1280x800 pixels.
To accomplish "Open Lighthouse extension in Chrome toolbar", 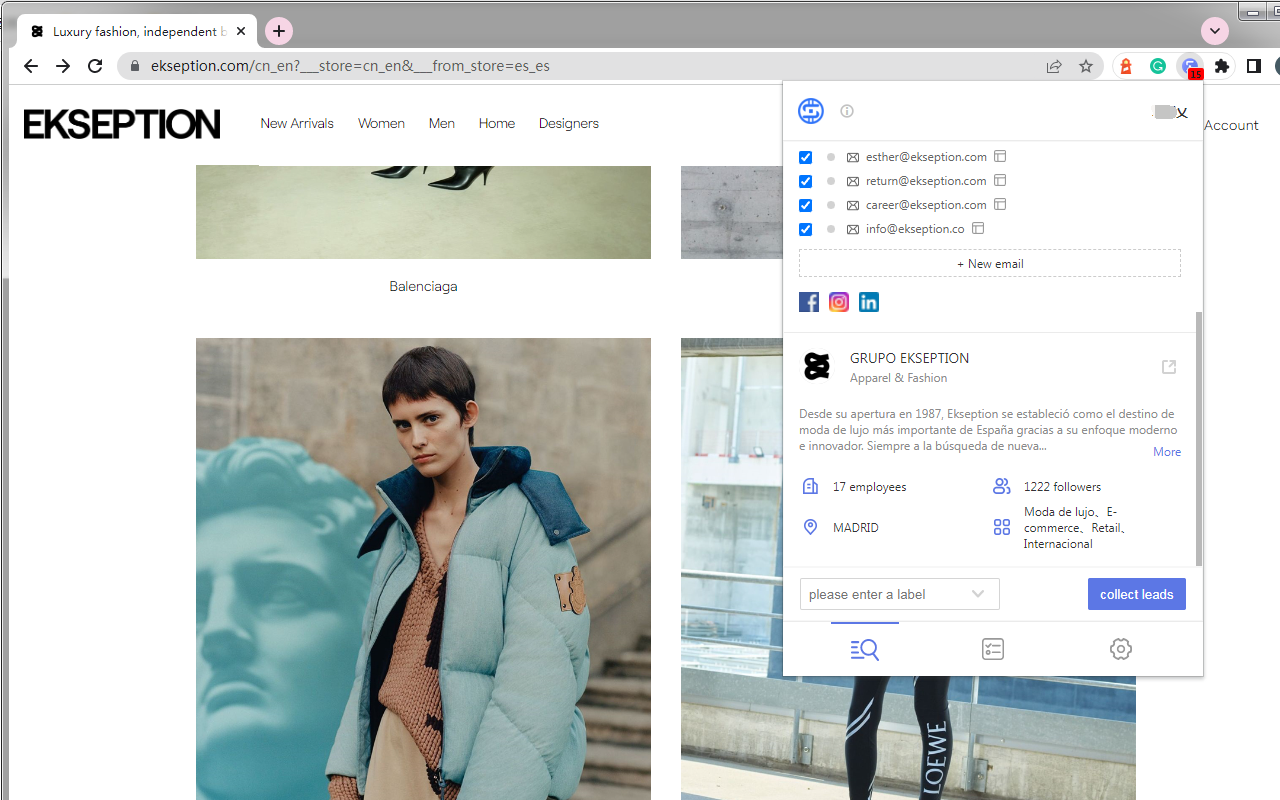I will (x=1126, y=66).
